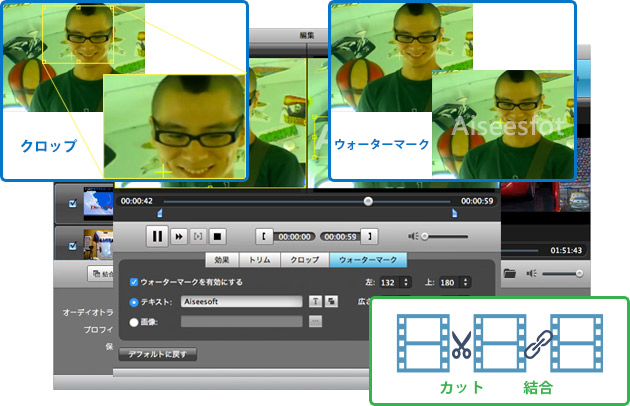Viewport: 630px width, 406px height.
Task: Click the playback timeline slider handle
Action: [368, 201]
